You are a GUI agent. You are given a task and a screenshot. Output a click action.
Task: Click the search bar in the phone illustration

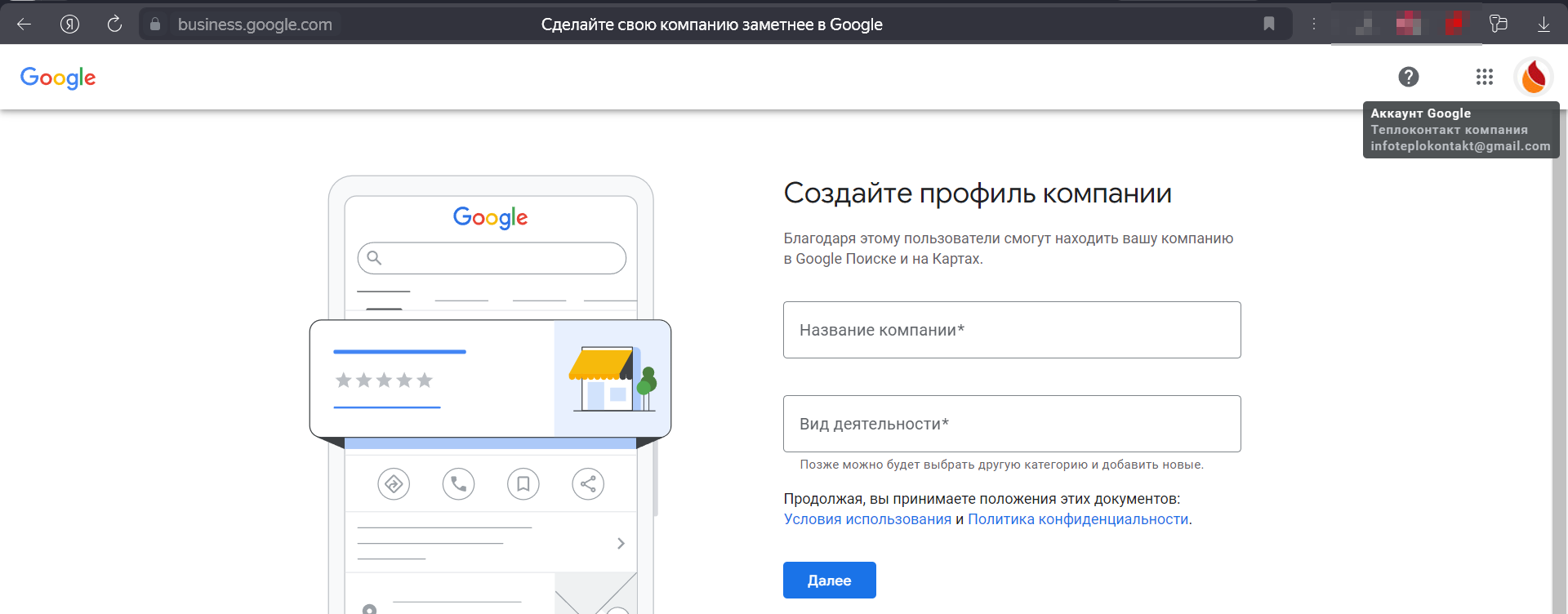tap(492, 258)
